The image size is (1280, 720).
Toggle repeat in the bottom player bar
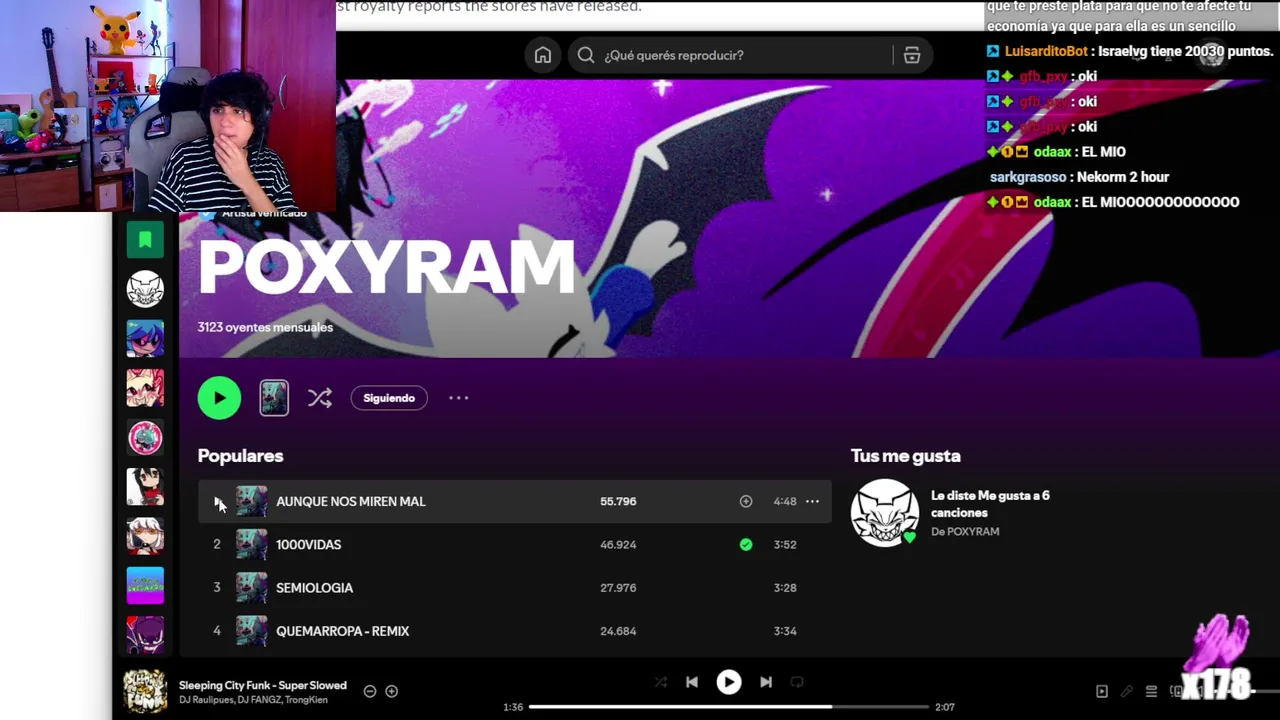click(x=797, y=682)
